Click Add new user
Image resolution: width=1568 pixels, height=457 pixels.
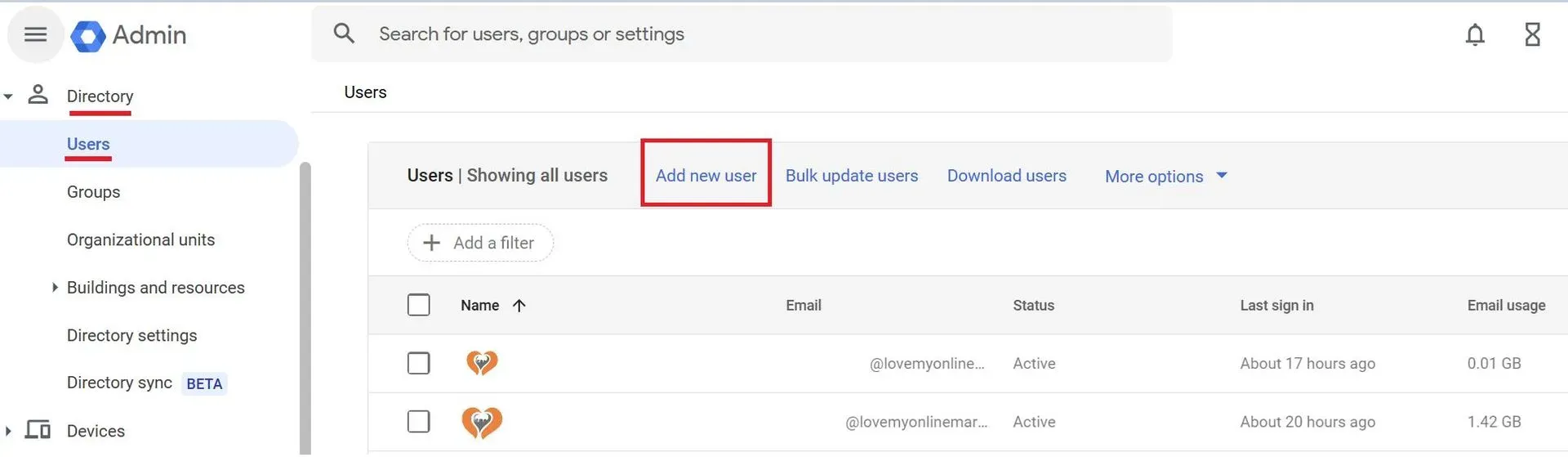click(x=706, y=176)
